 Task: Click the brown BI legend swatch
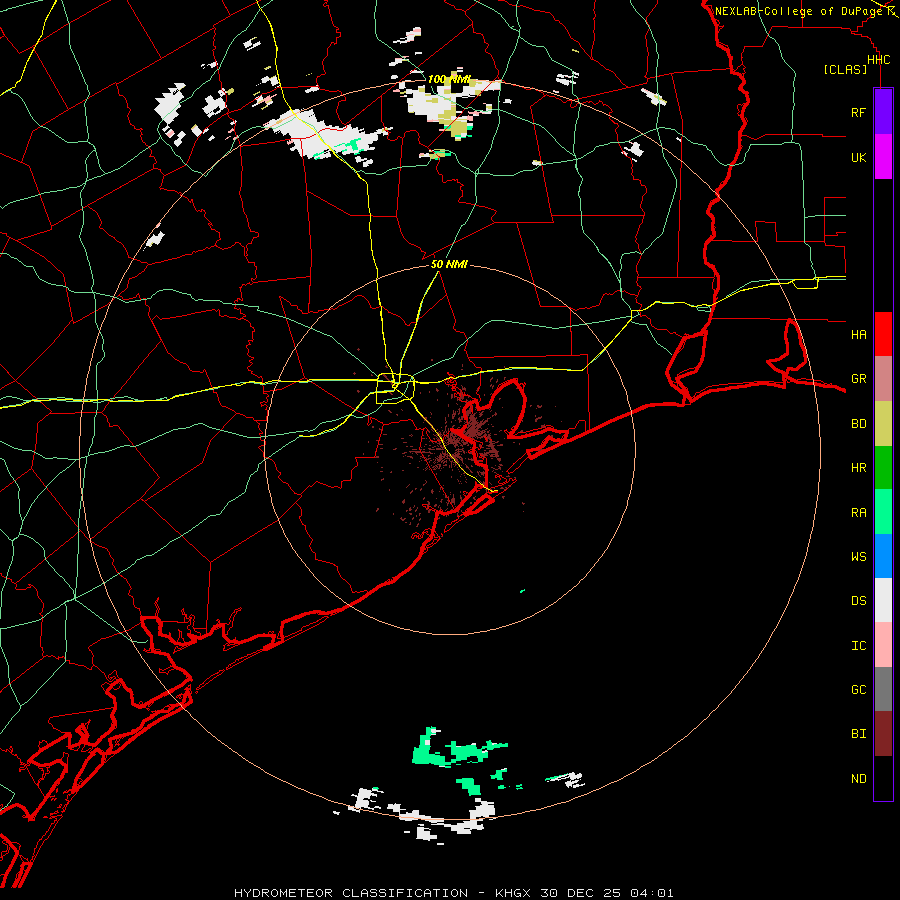[x=883, y=734]
